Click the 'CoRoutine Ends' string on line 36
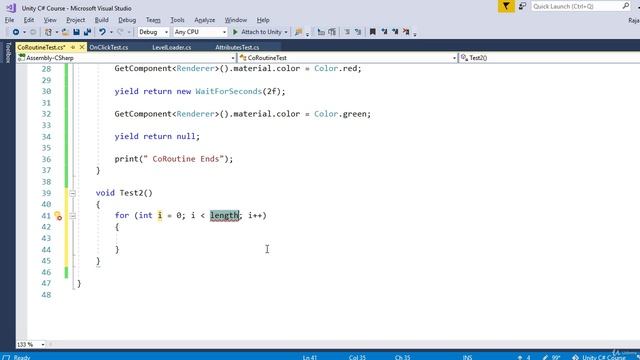 186,159
